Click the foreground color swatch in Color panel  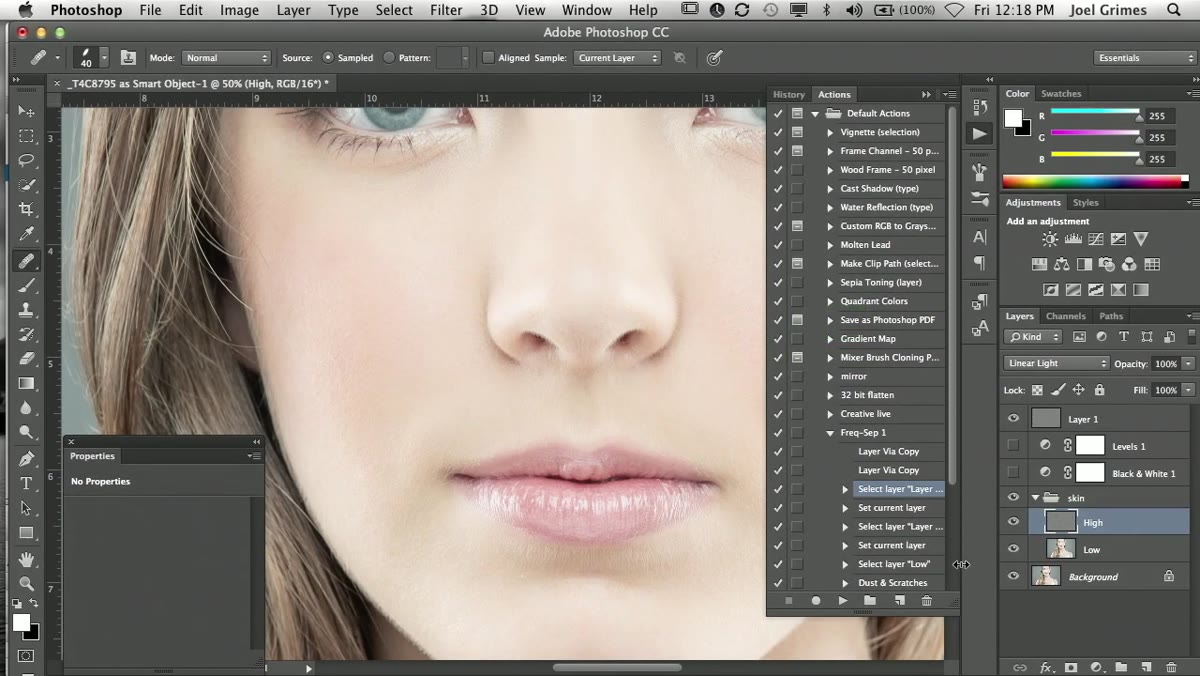(1012, 119)
